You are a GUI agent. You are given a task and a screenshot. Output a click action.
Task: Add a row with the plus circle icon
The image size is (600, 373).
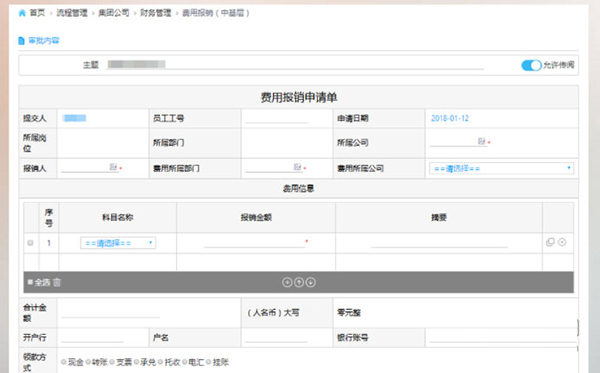pos(287,282)
